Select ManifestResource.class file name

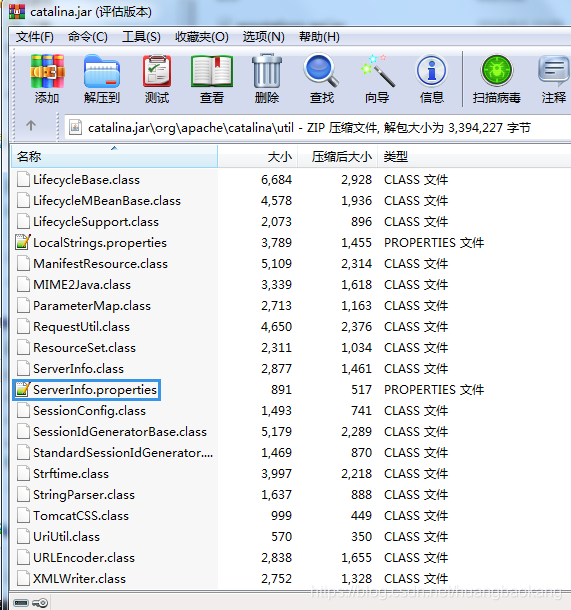click(x=101, y=264)
